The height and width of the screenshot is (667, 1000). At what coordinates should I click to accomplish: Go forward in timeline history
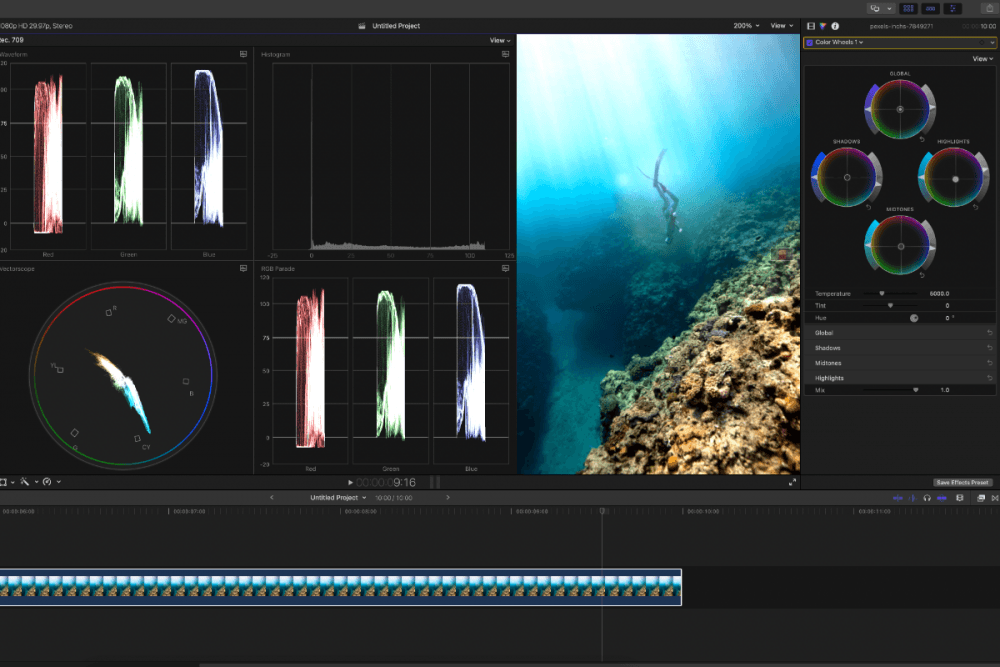coord(448,497)
